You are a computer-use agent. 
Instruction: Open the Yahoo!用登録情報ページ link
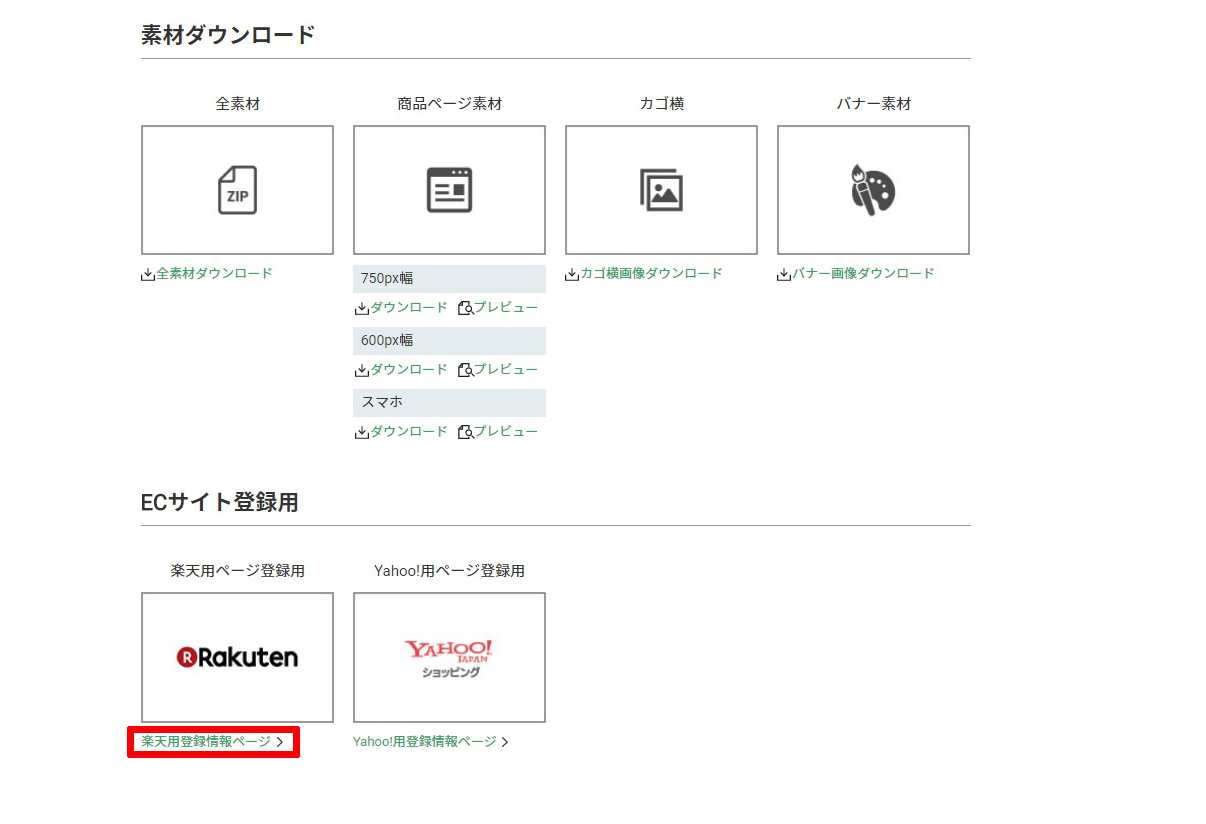click(x=431, y=742)
